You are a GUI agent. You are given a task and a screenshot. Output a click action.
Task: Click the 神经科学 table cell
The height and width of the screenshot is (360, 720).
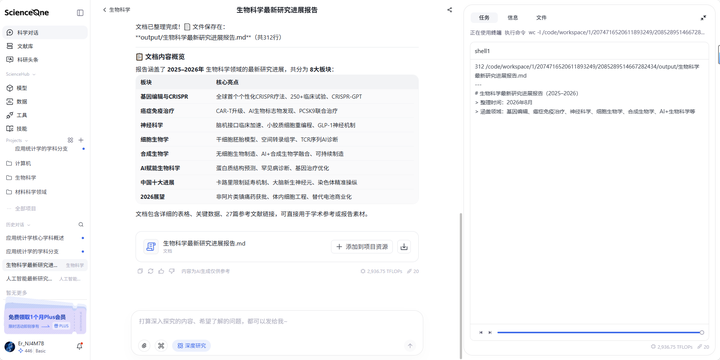[x=152, y=125]
